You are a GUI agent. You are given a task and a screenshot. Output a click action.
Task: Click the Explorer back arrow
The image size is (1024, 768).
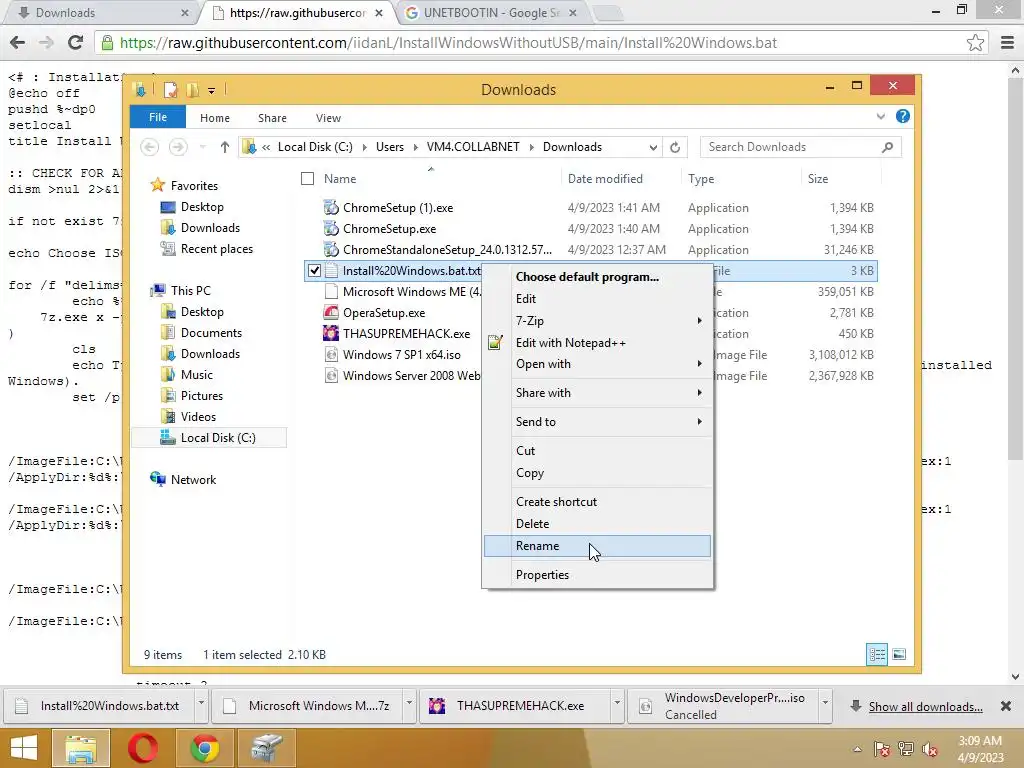(150, 147)
